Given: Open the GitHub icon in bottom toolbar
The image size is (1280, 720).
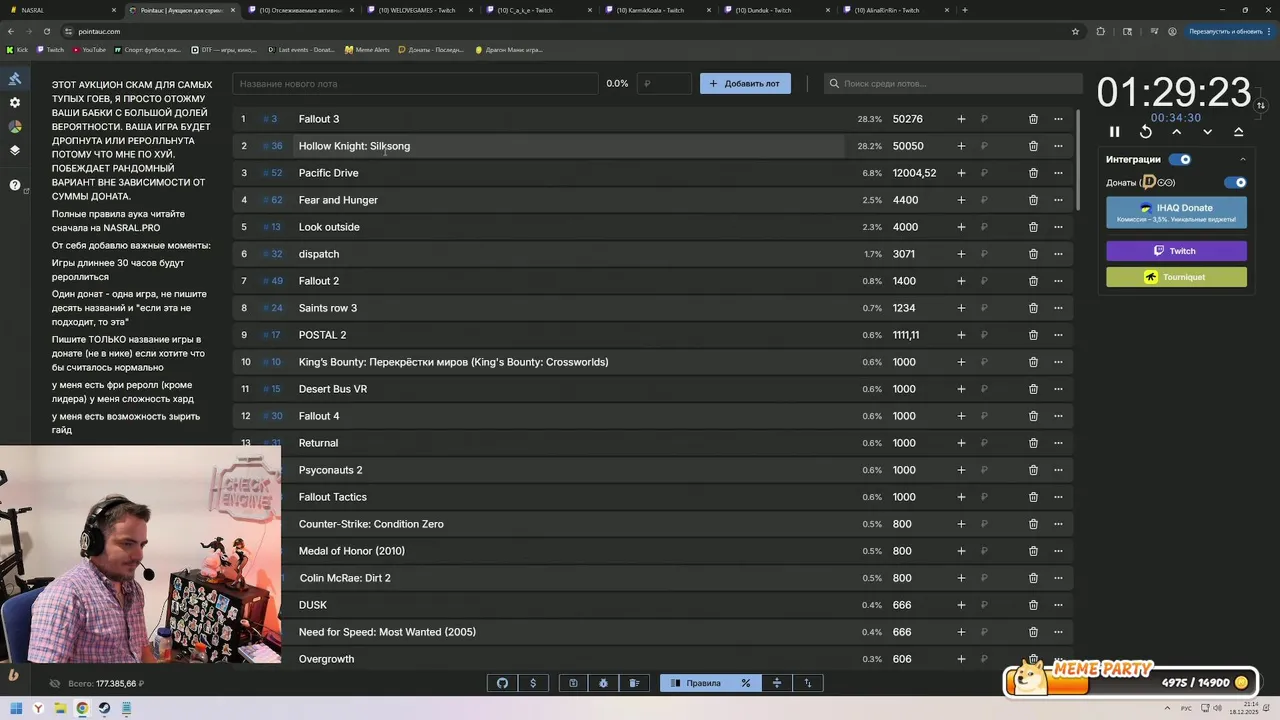Looking at the screenshot, I should click(x=503, y=683).
